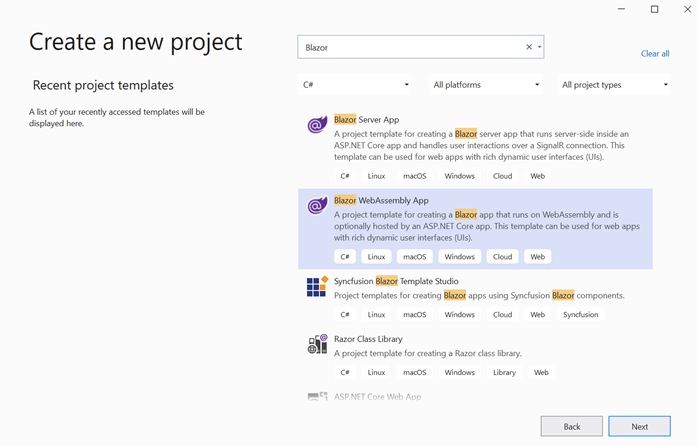The height and width of the screenshot is (447, 697).
Task: Select the Syncfusion Blazor Template Studio title
Action: click(x=395, y=282)
